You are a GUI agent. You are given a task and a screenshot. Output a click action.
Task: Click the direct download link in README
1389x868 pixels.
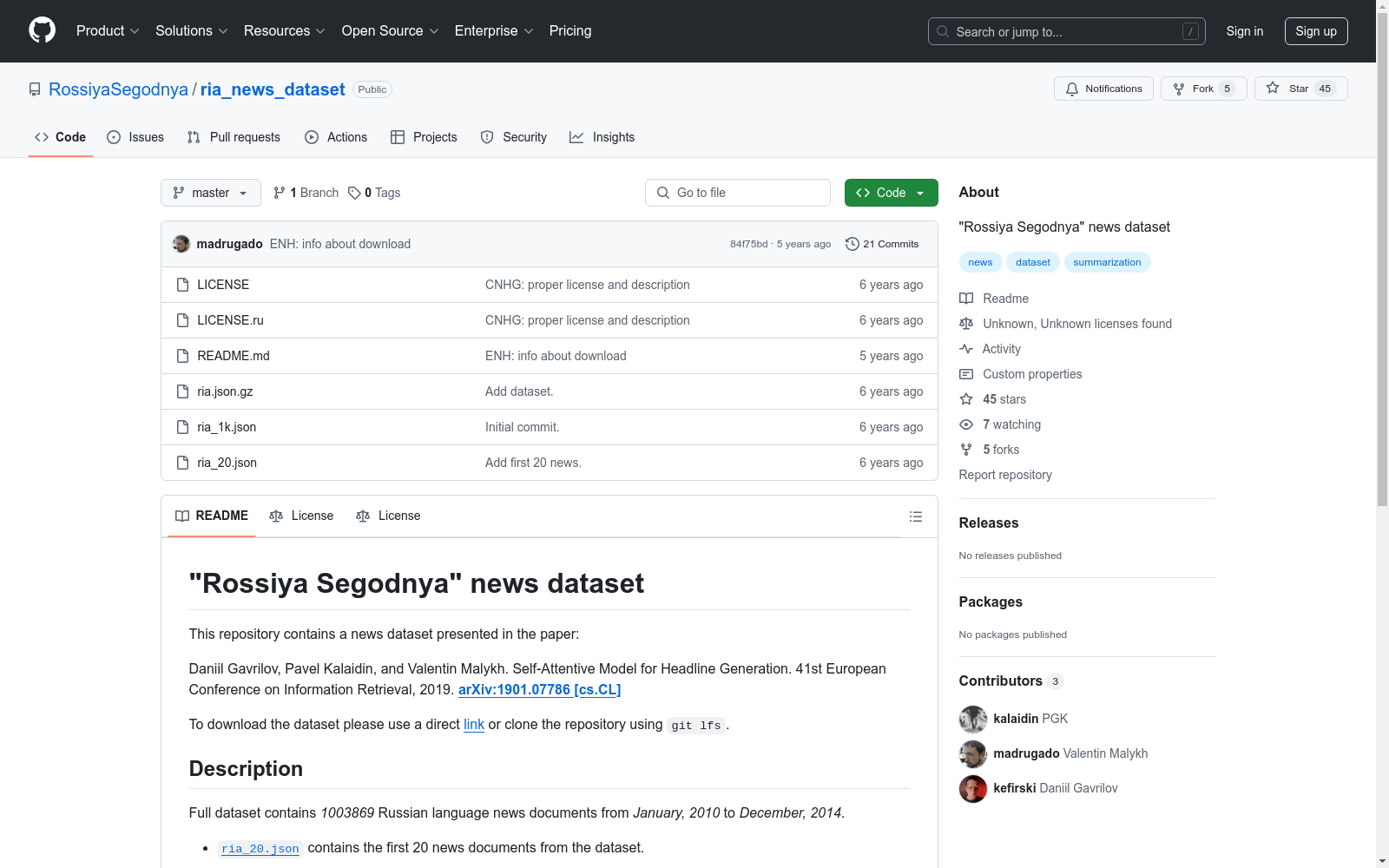click(x=474, y=725)
